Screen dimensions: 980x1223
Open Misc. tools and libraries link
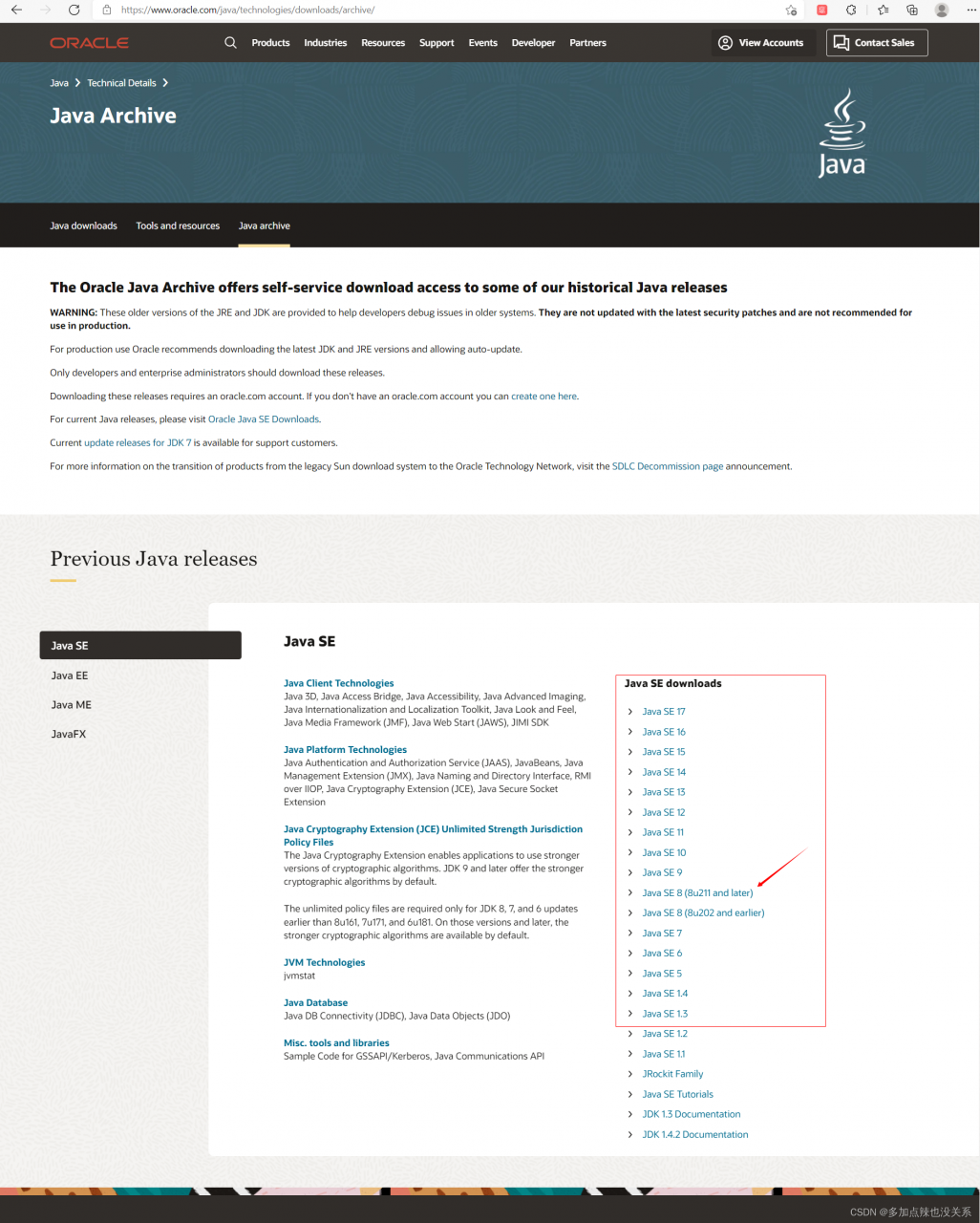(336, 1043)
